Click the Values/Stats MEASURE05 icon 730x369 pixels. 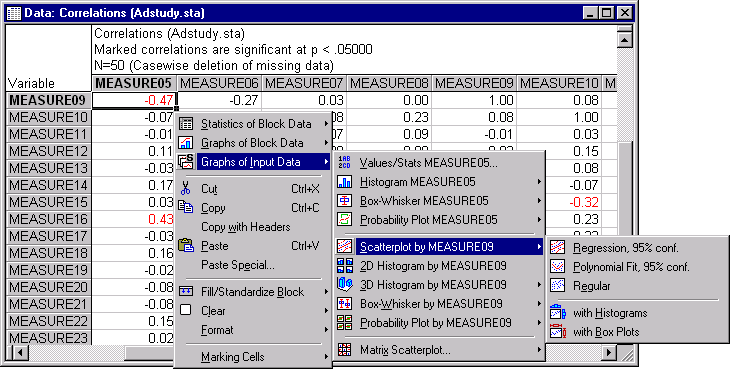[x=345, y=162]
